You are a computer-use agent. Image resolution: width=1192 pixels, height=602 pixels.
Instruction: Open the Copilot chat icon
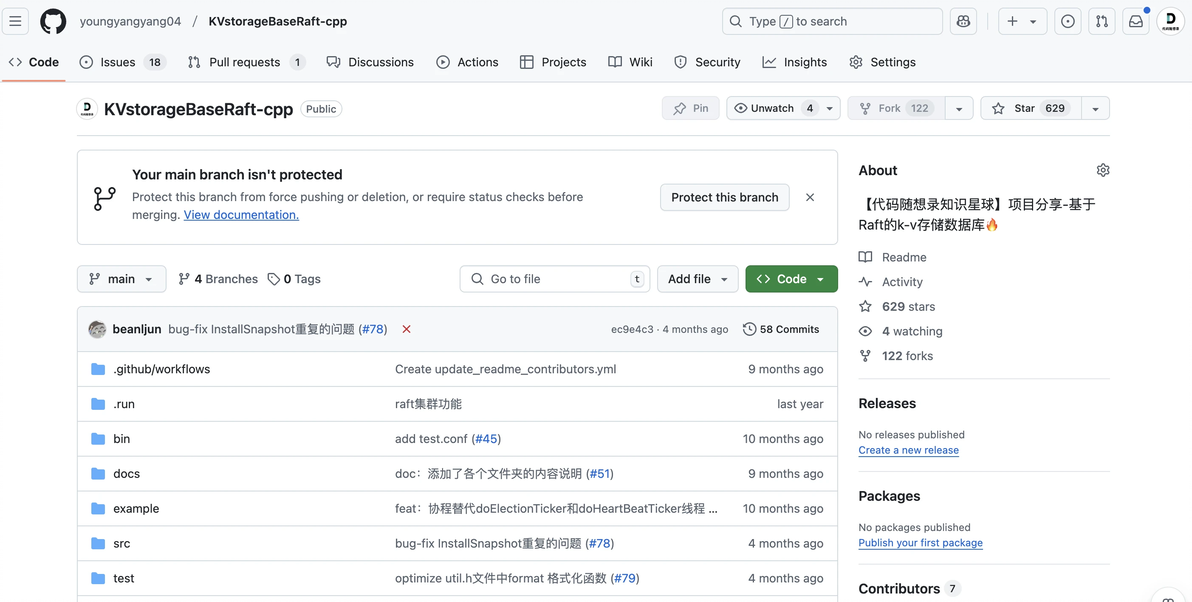pyautogui.click(x=963, y=21)
